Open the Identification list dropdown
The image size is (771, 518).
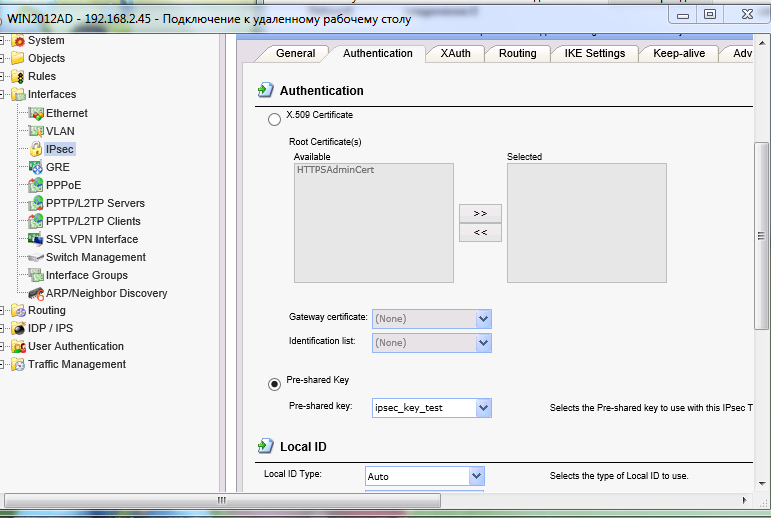[x=483, y=343]
